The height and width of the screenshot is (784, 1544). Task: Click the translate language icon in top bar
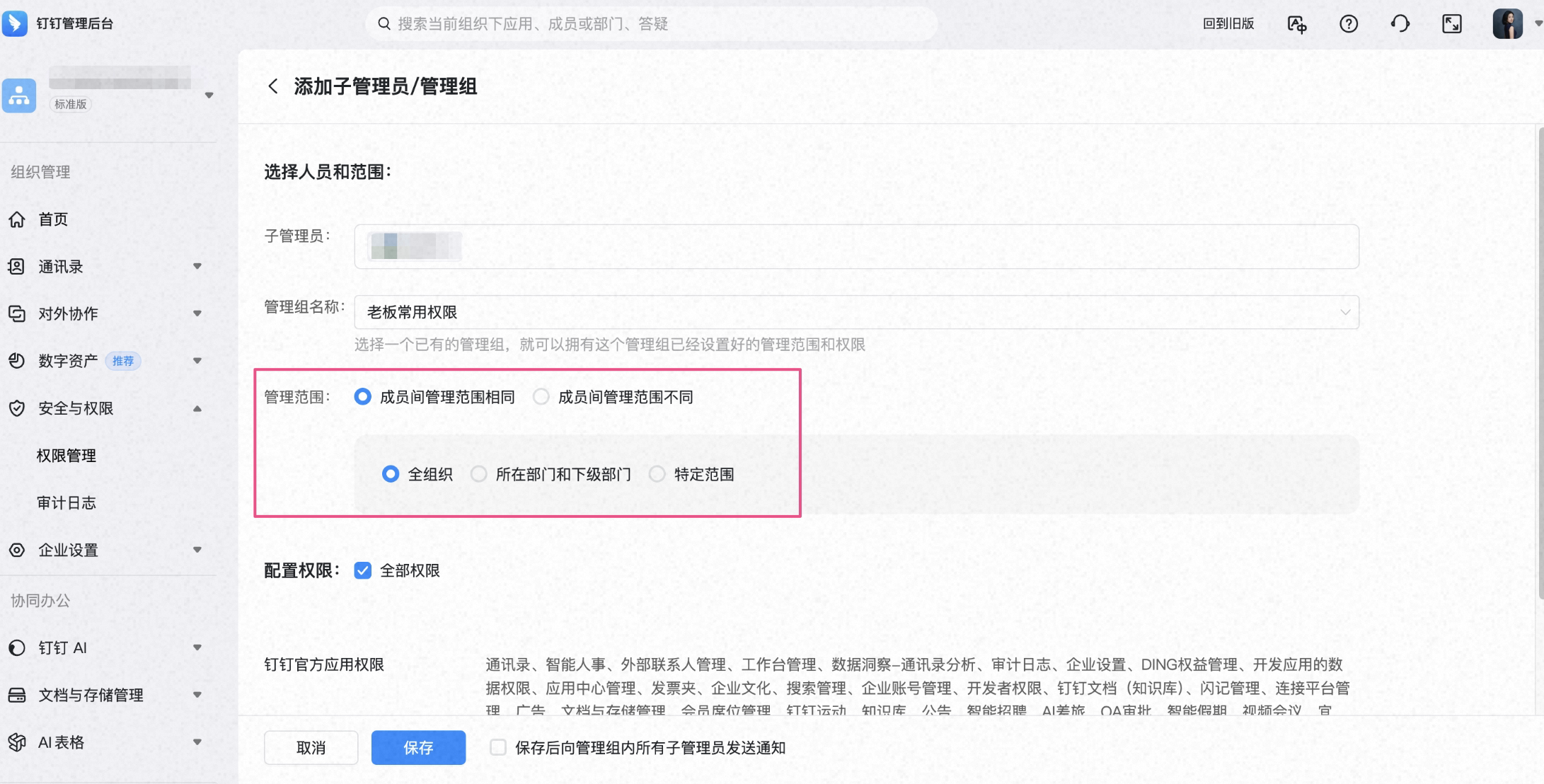1297,24
